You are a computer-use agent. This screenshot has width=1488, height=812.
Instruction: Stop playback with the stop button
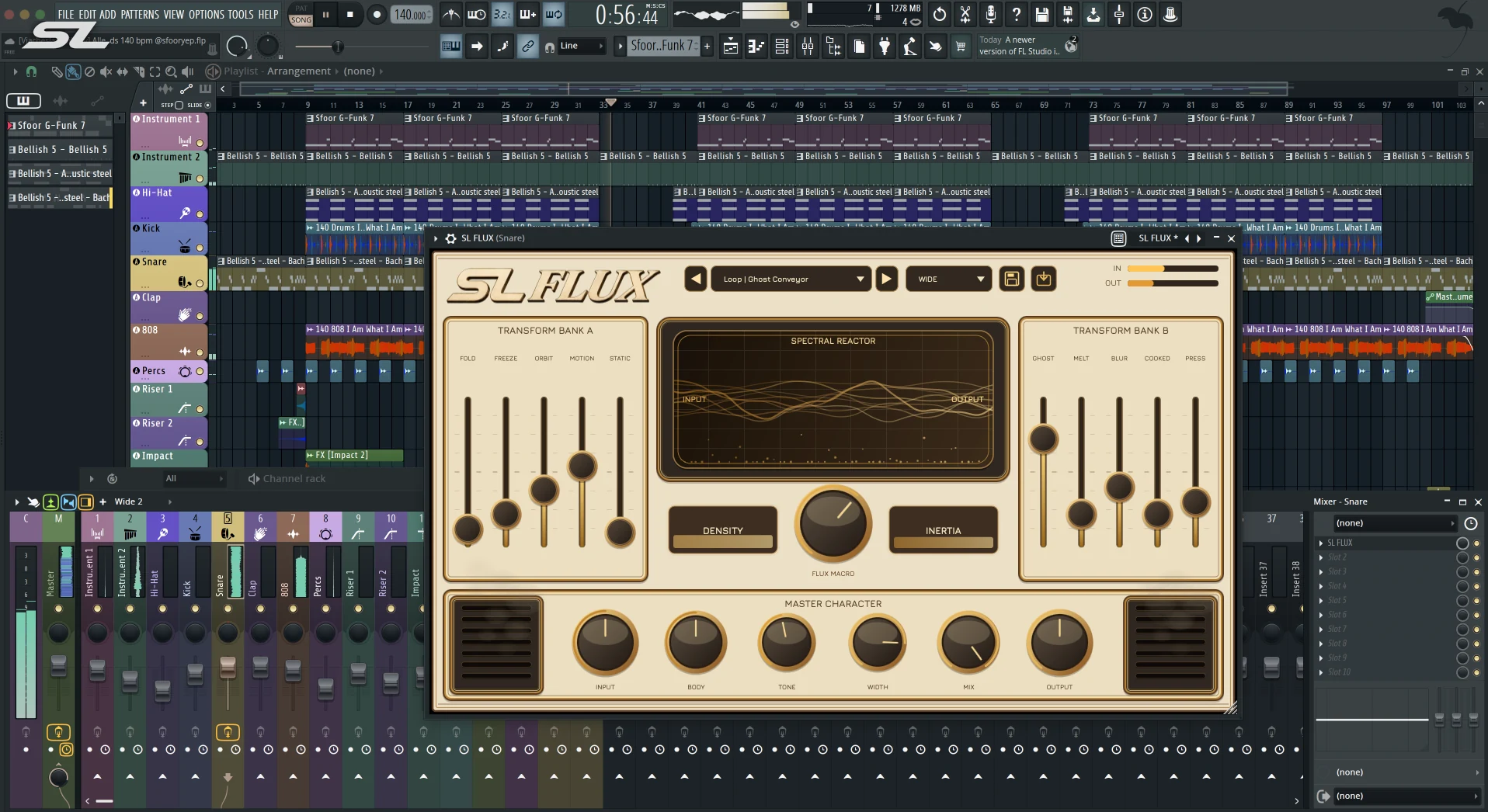[350, 14]
